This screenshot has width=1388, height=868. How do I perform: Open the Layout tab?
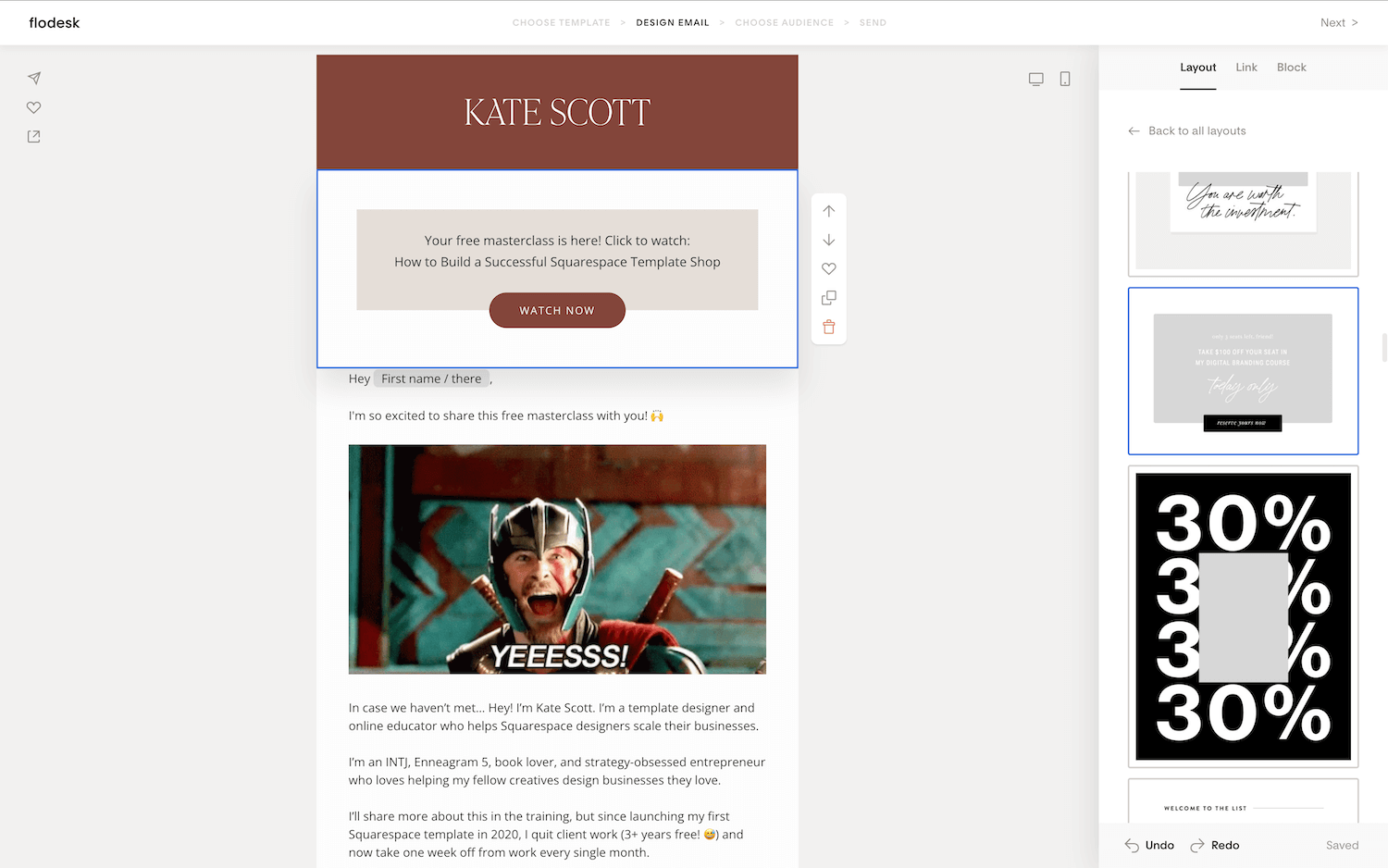tap(1197, 68)
